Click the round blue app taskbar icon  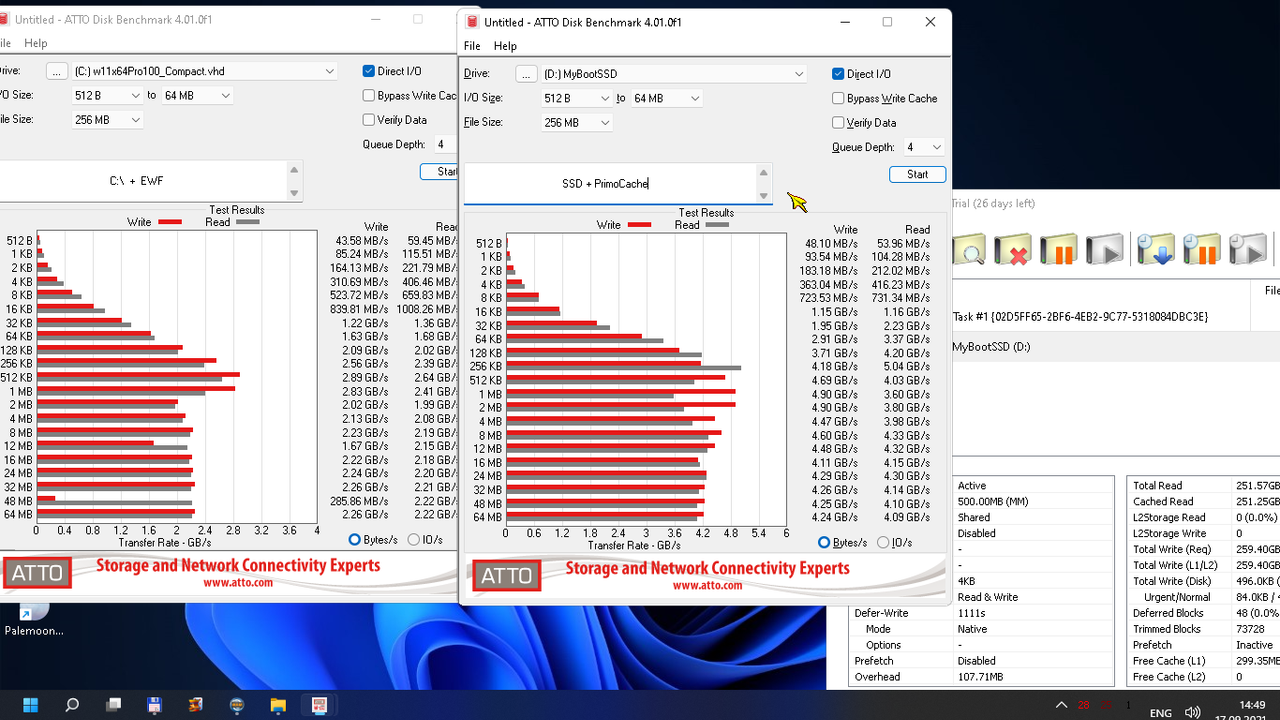pyautogui.click(x=237, y=704)
